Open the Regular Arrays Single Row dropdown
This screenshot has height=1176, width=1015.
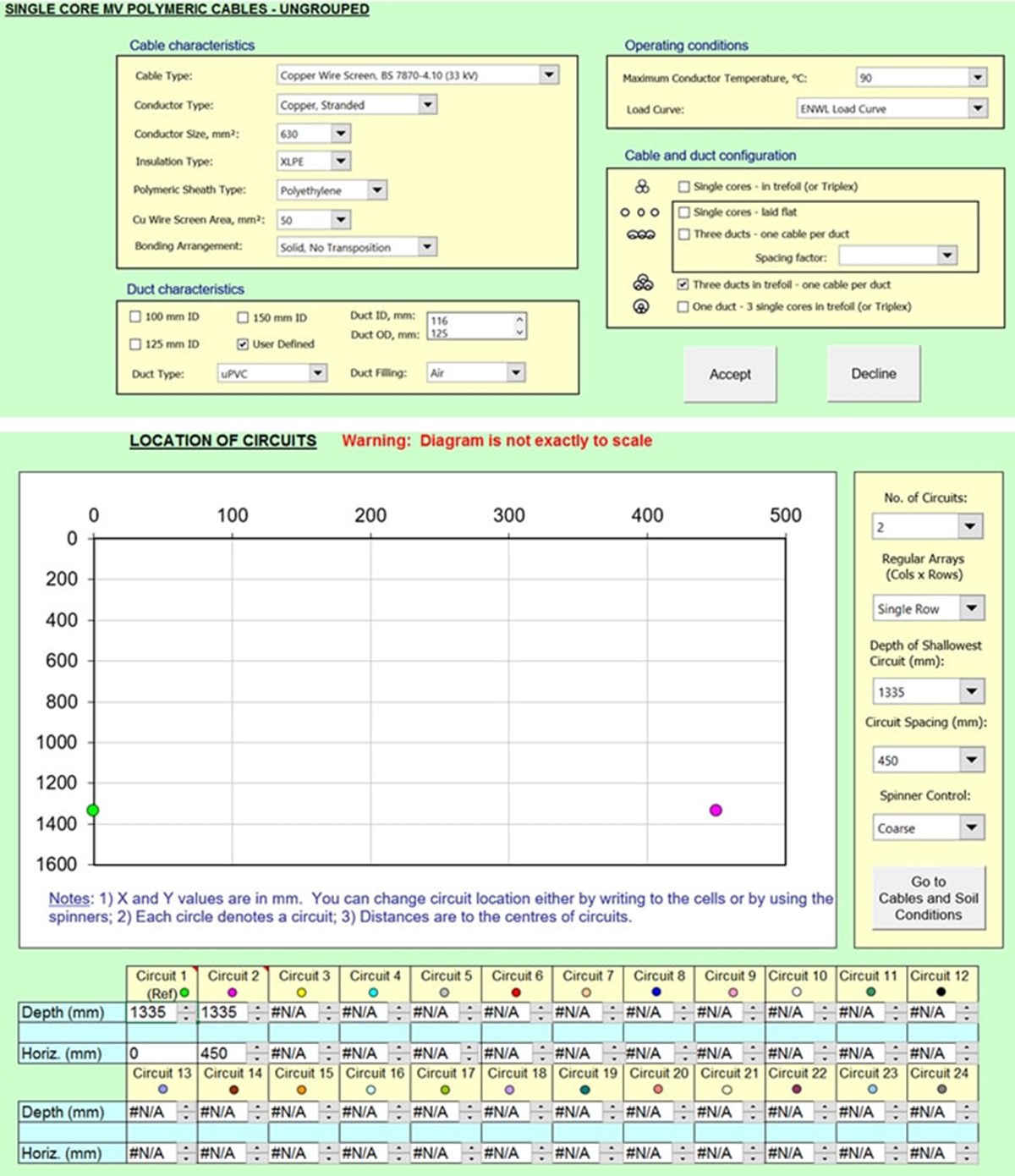pyautogui.click(x=972, y=607)
